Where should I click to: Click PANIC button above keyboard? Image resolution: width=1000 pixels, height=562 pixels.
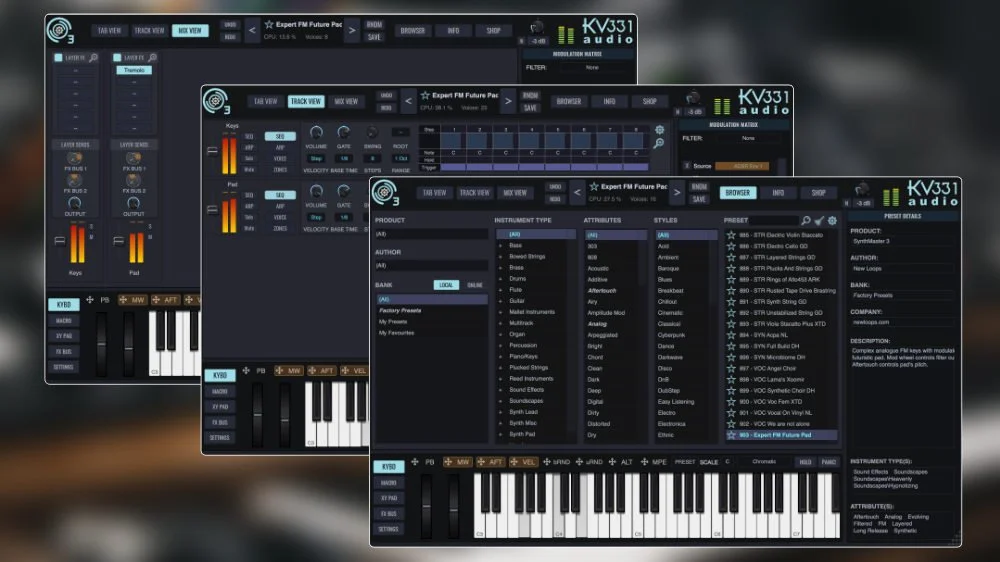828,462
